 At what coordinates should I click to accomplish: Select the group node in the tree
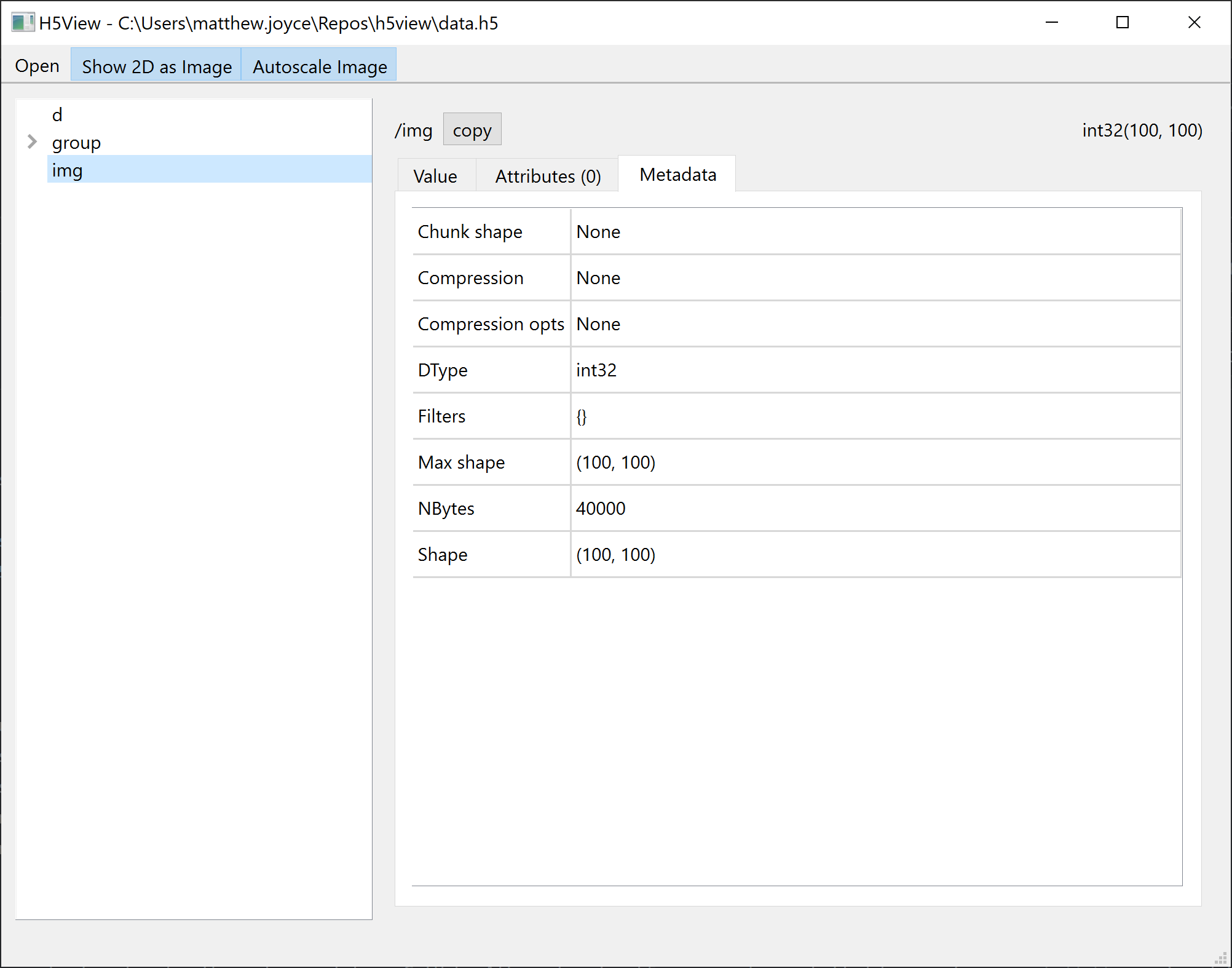pyautogui.click(x=76, y=142)
